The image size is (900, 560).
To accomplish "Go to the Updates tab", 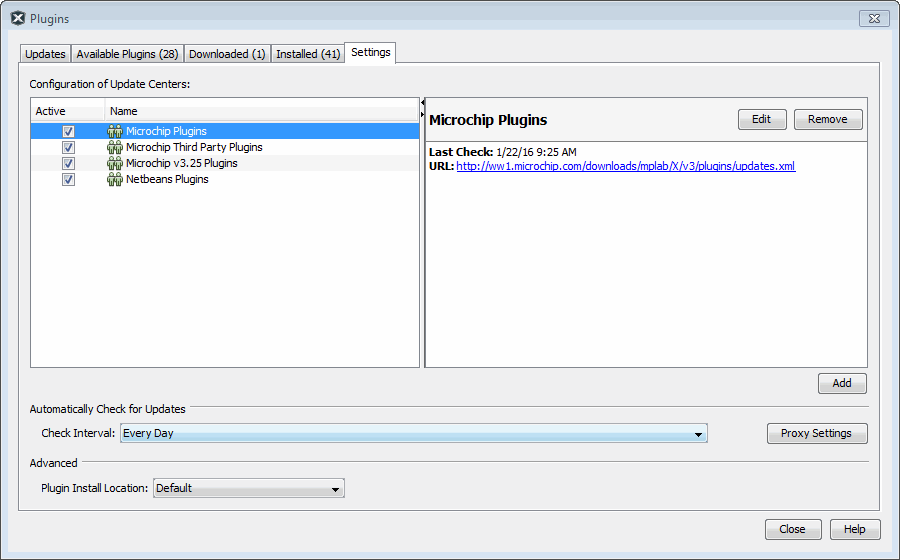I will (45, 54).
